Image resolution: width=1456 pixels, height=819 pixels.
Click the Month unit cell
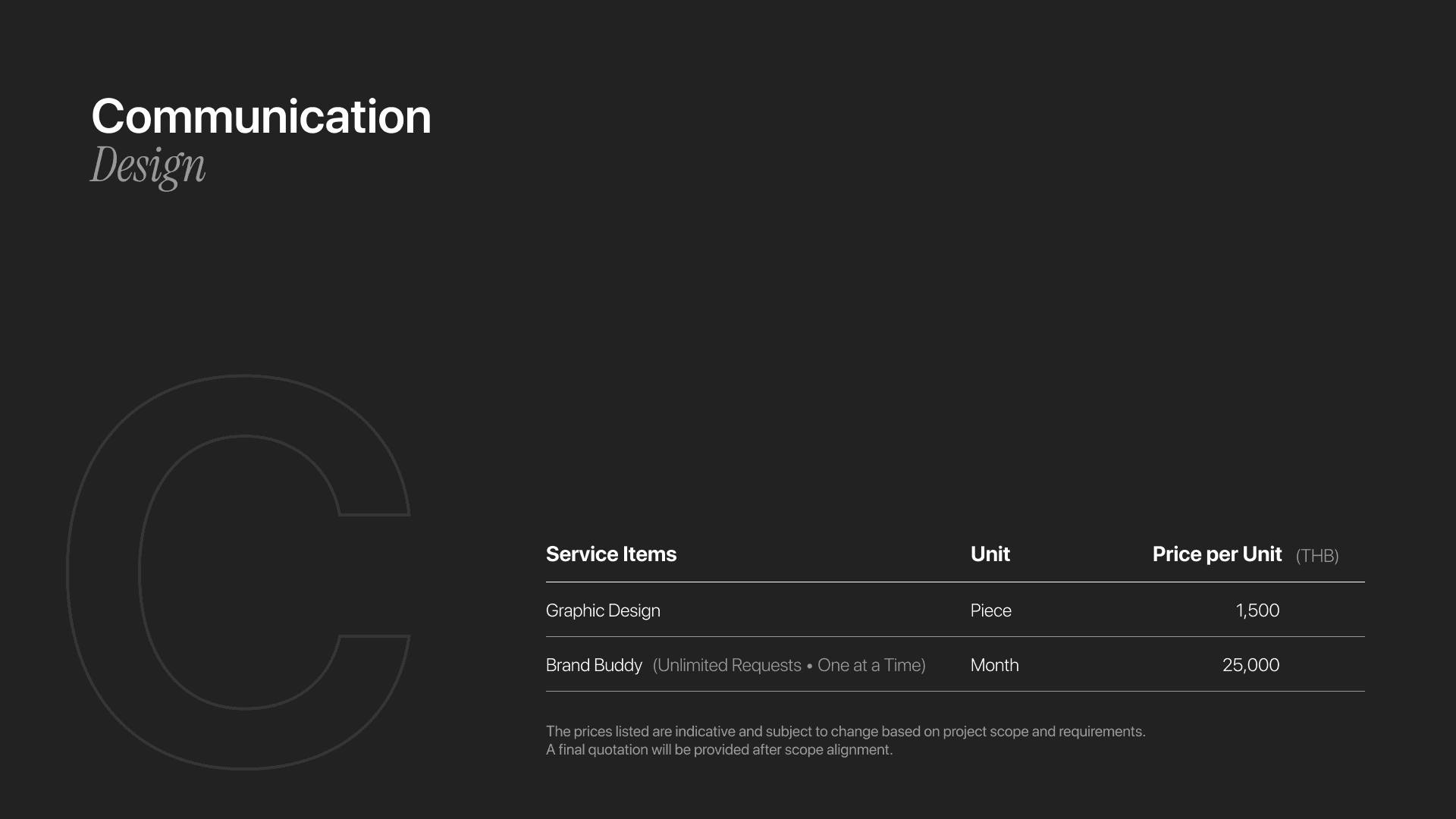click(994, 665)
